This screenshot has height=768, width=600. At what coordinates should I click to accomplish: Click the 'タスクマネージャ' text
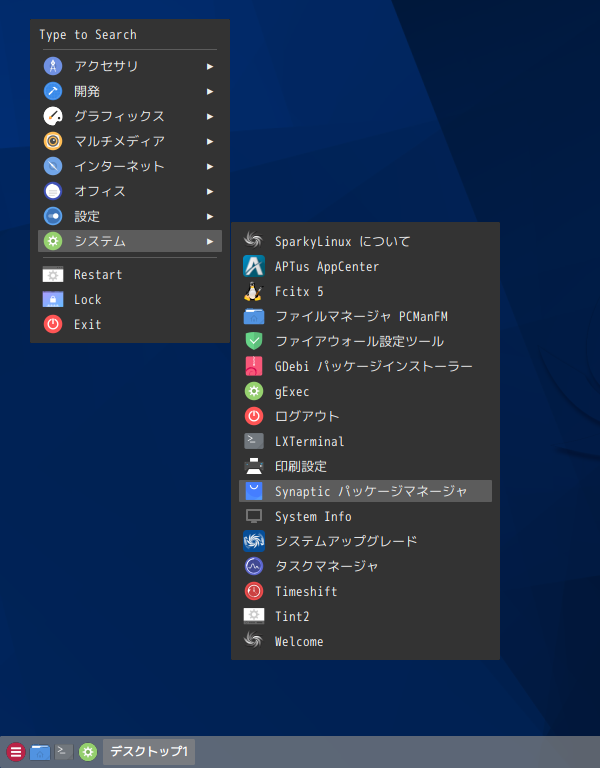coord(327,566)
